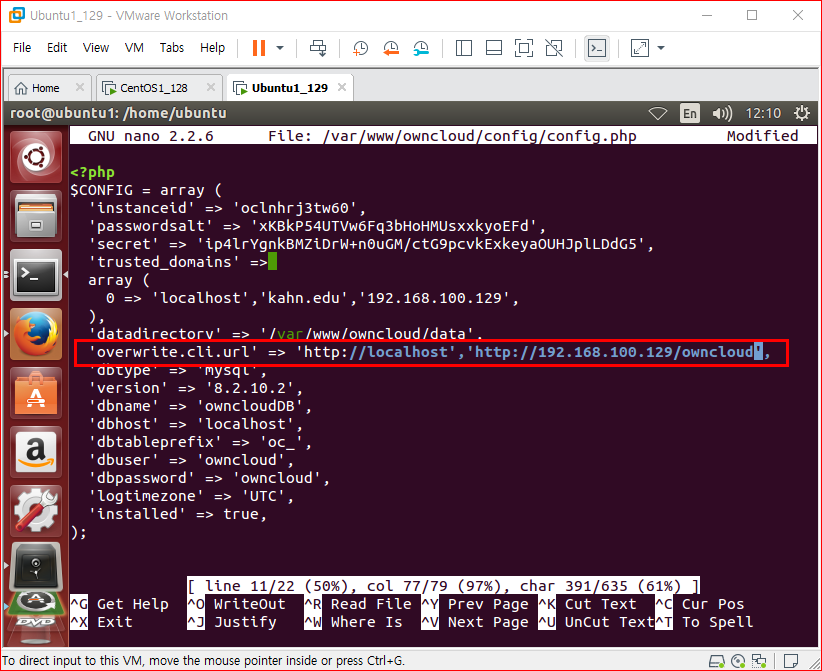Click the CD/DVD device status icon

tap(738, 661)
